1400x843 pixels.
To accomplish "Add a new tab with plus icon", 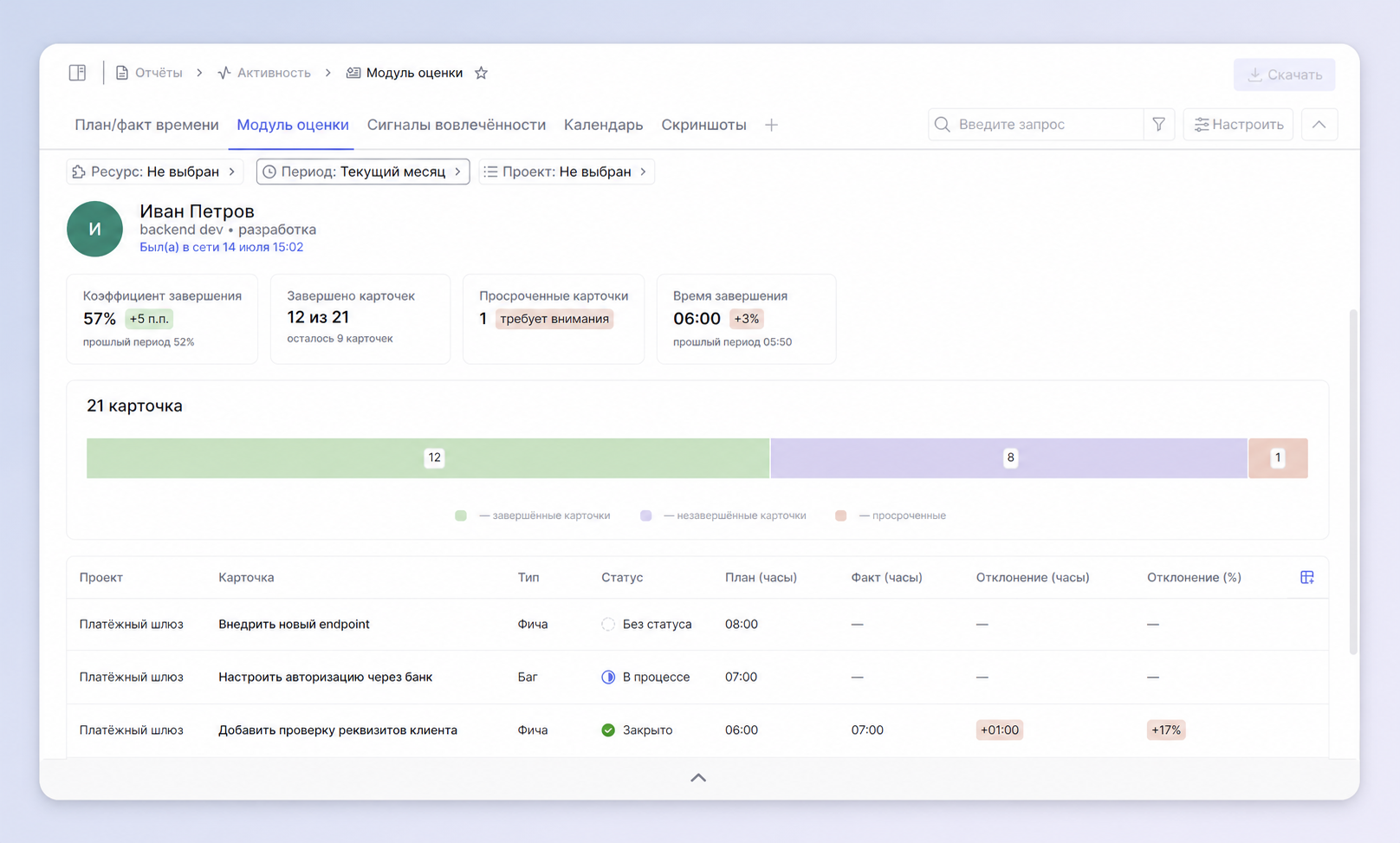I will (772, 125).
